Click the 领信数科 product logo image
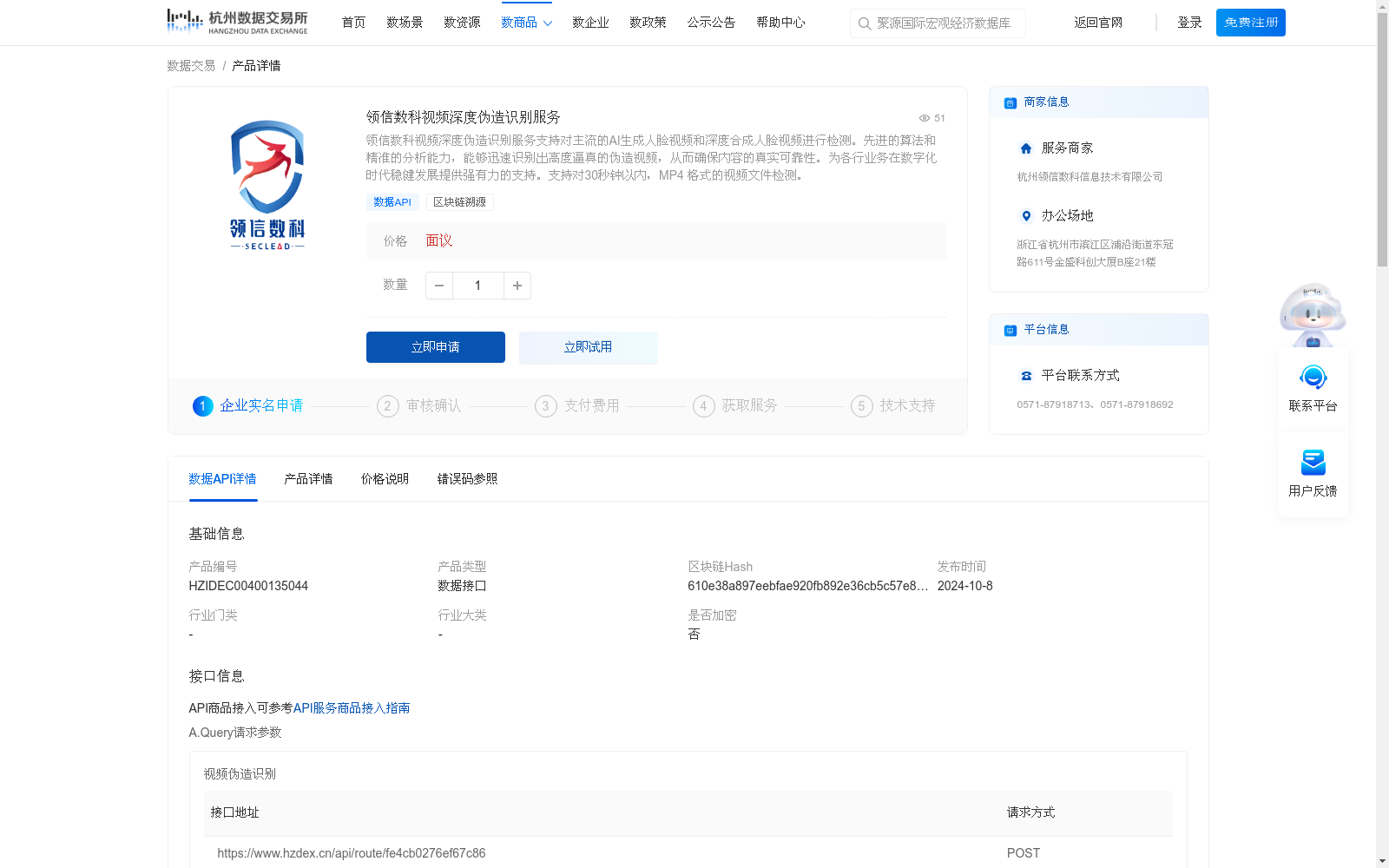Image resolution: width=1389 pixels, height=868 pixels. (267, 185)
